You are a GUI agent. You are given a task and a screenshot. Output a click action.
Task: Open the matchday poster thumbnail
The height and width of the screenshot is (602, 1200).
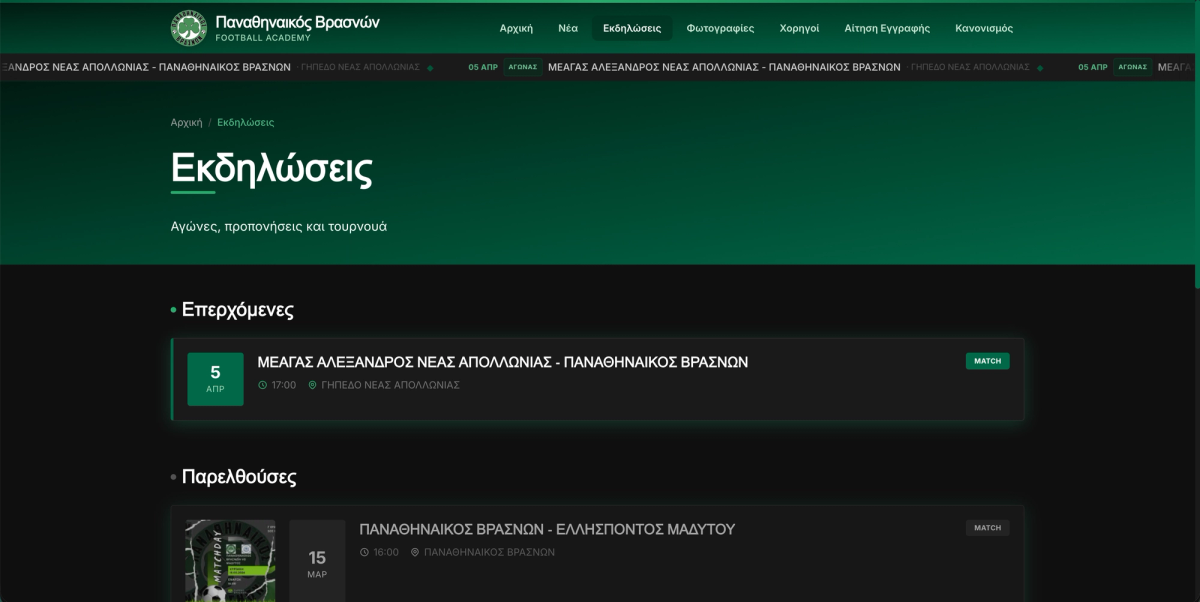[230, 561]
